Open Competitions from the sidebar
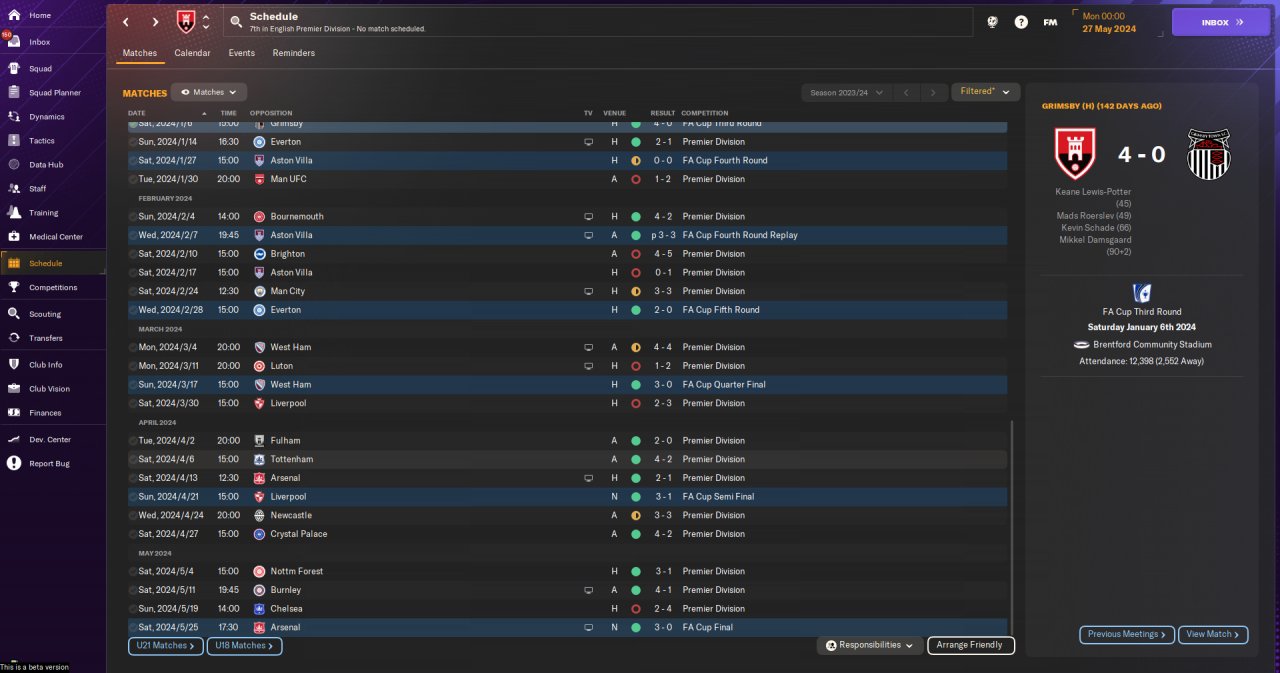This screenshot has height=673, width=1280. click(53, 287)
